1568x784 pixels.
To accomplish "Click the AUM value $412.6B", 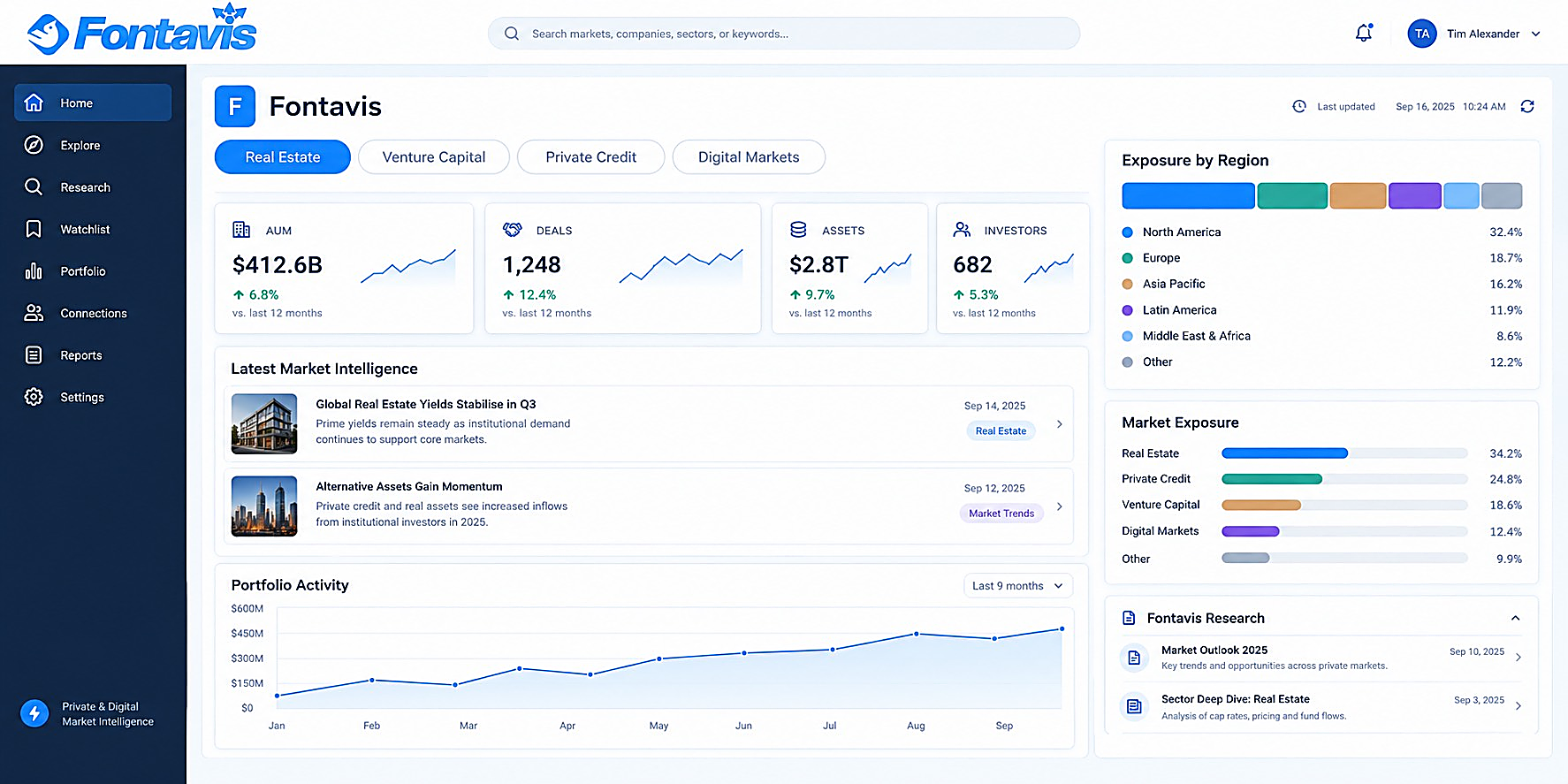I will [x=278, y=264].
